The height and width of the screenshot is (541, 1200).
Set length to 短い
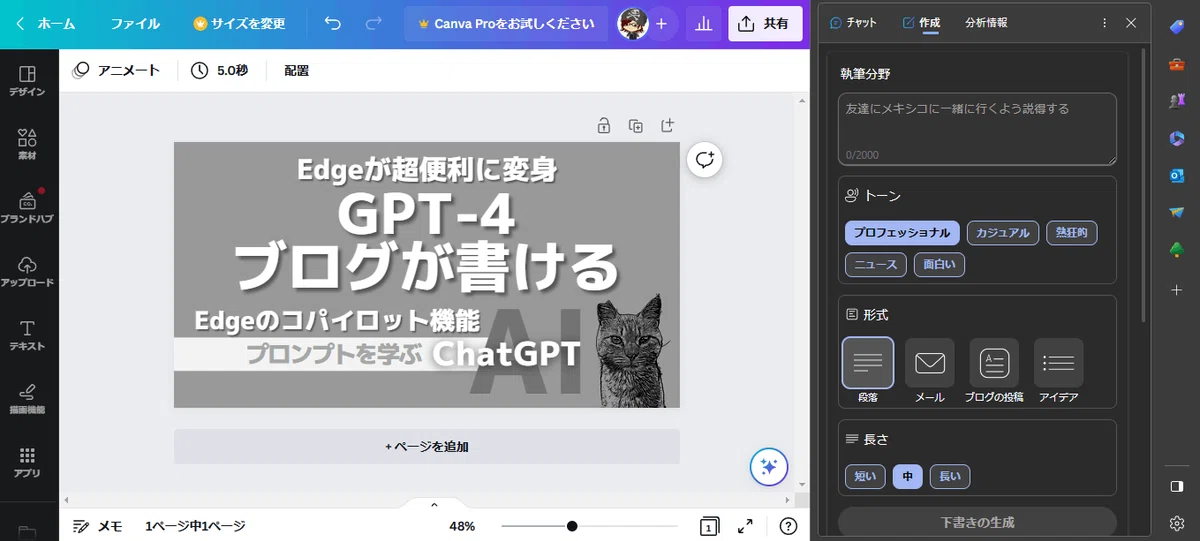865,477
